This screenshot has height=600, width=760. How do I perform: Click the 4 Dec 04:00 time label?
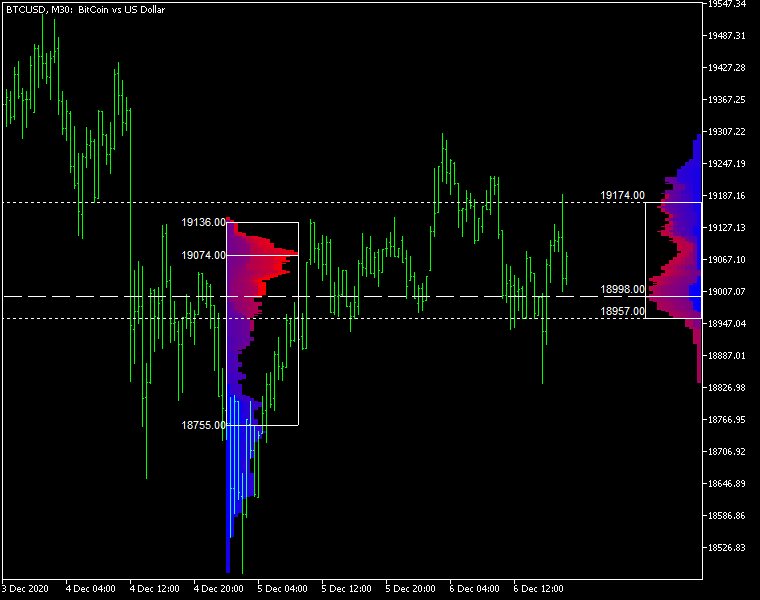(x=91, y=589)
